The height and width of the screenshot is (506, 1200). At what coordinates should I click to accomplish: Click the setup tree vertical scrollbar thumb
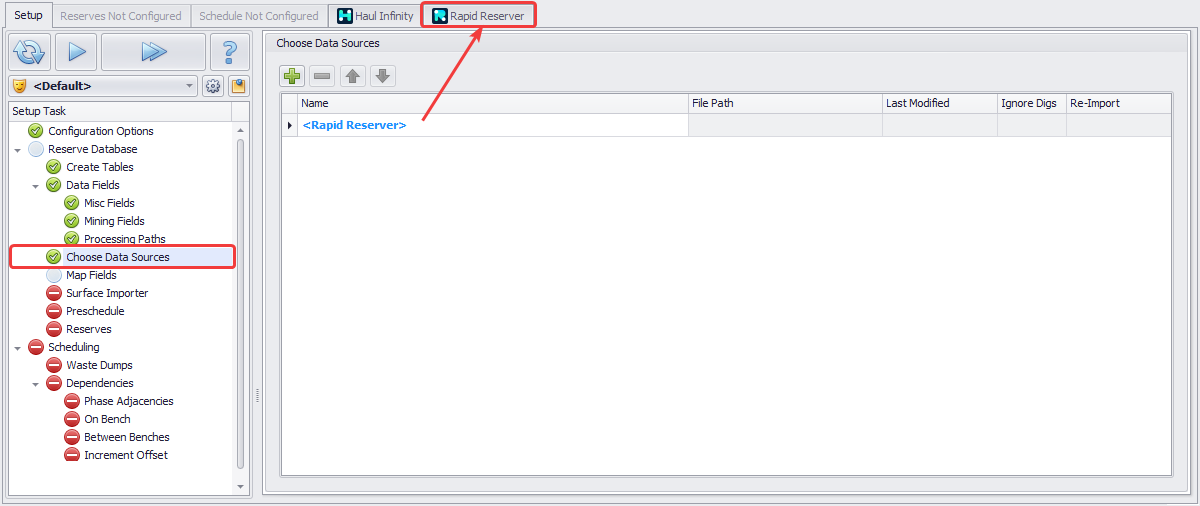point(240,303)
